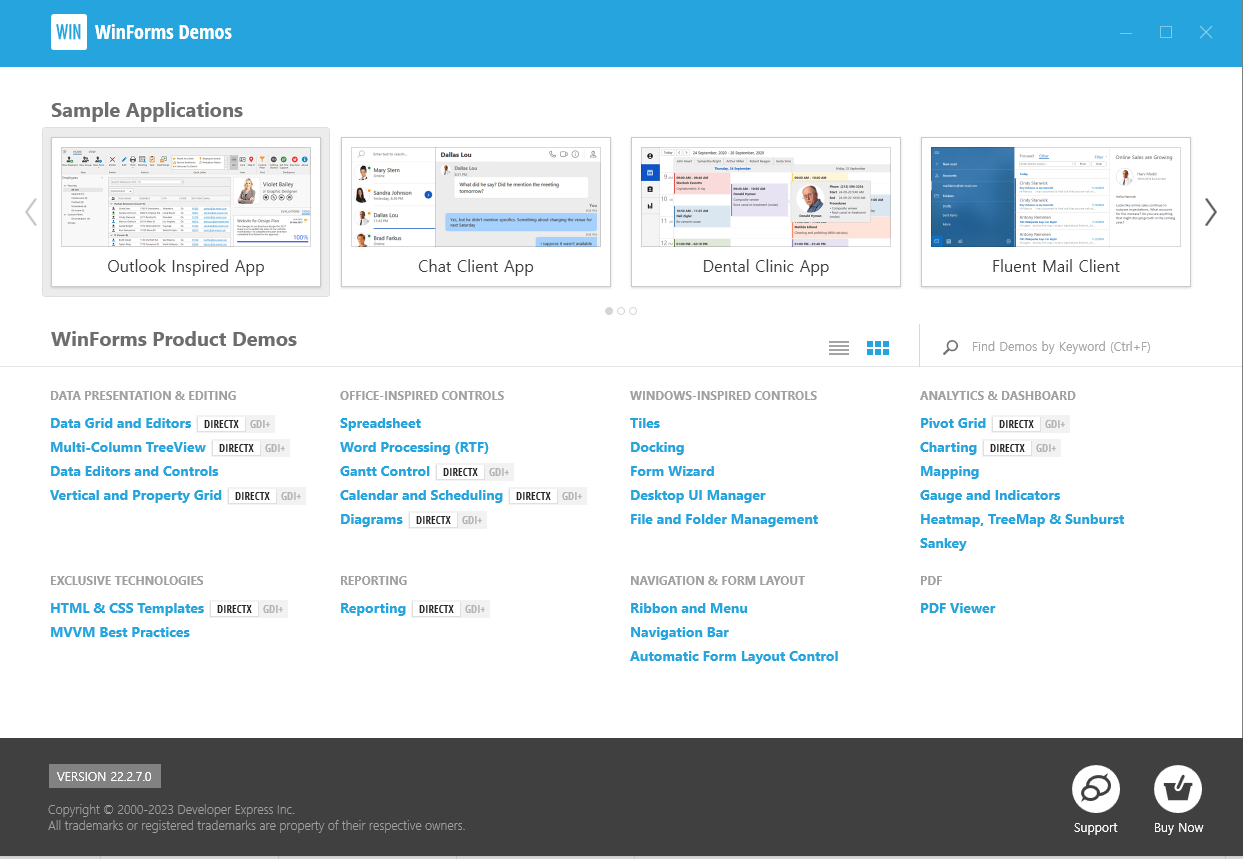Launch Gantt Control with DIRECTX
1243x859 pixels.
tap(461, 472)
